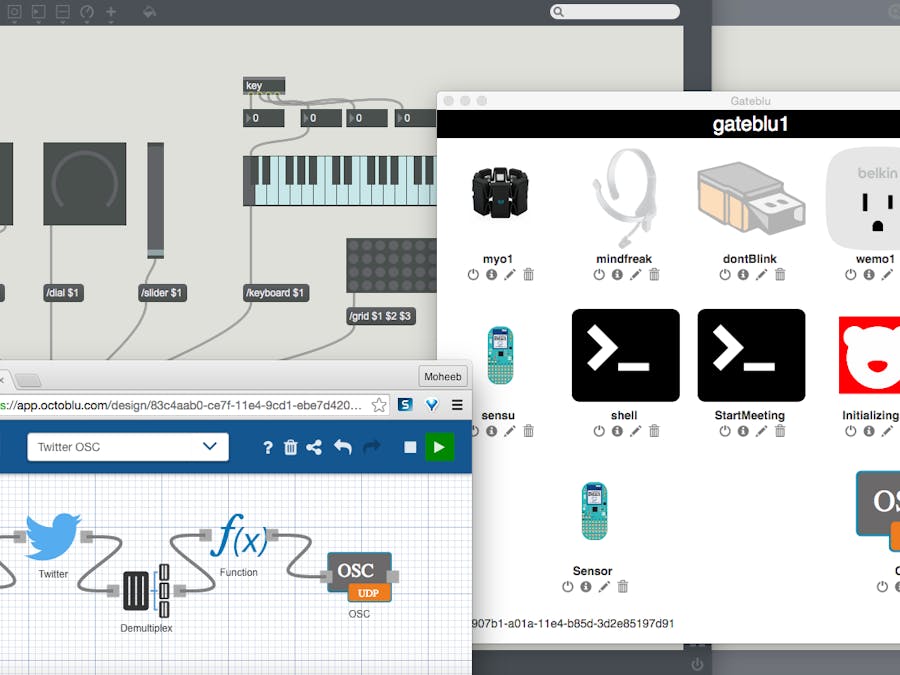
Task: Show info for mindfreak device
Action: [618, 275]
